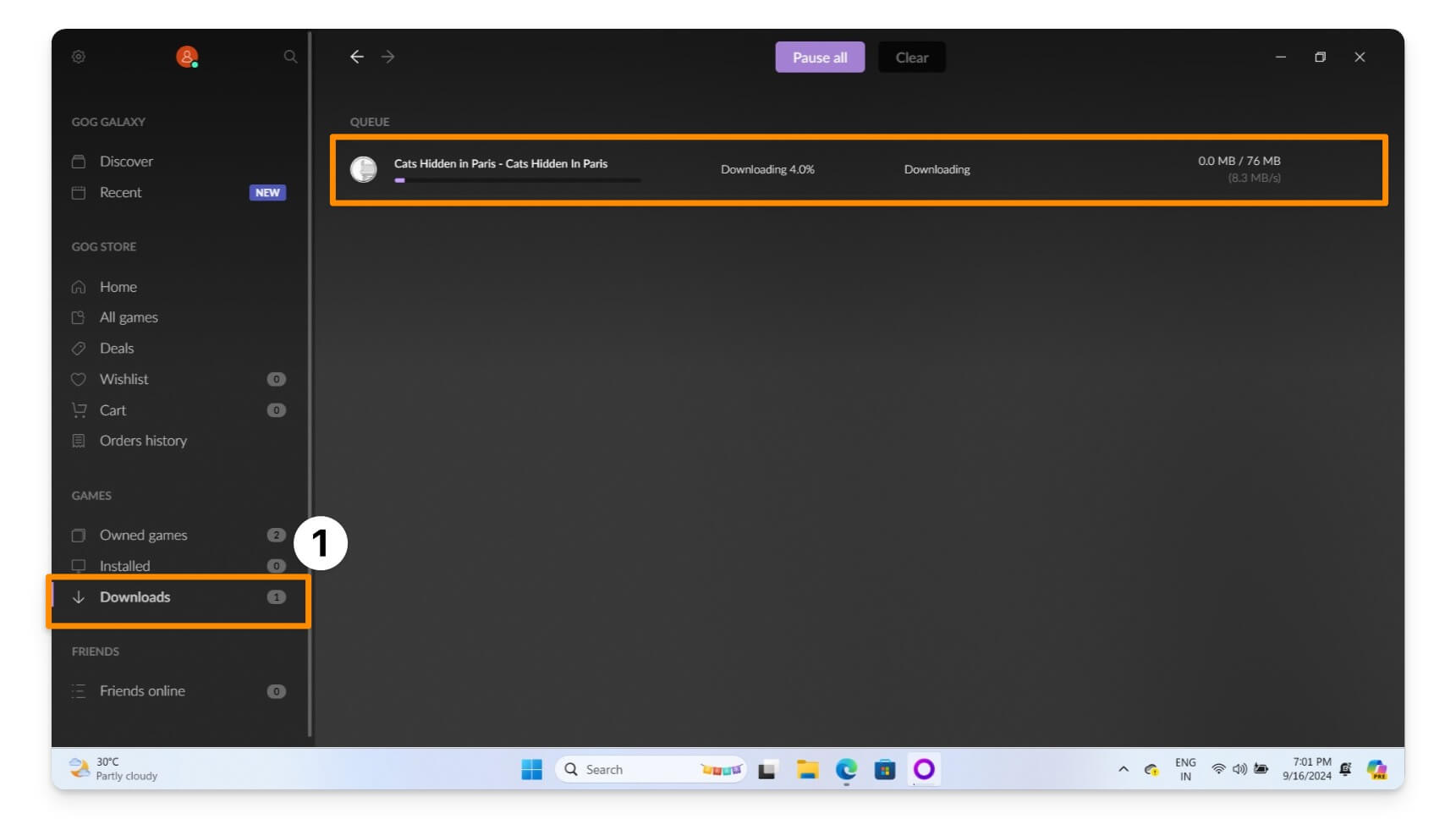
Task: Open your Cart via shopping cart icon
Action: [x=79, y=409]
